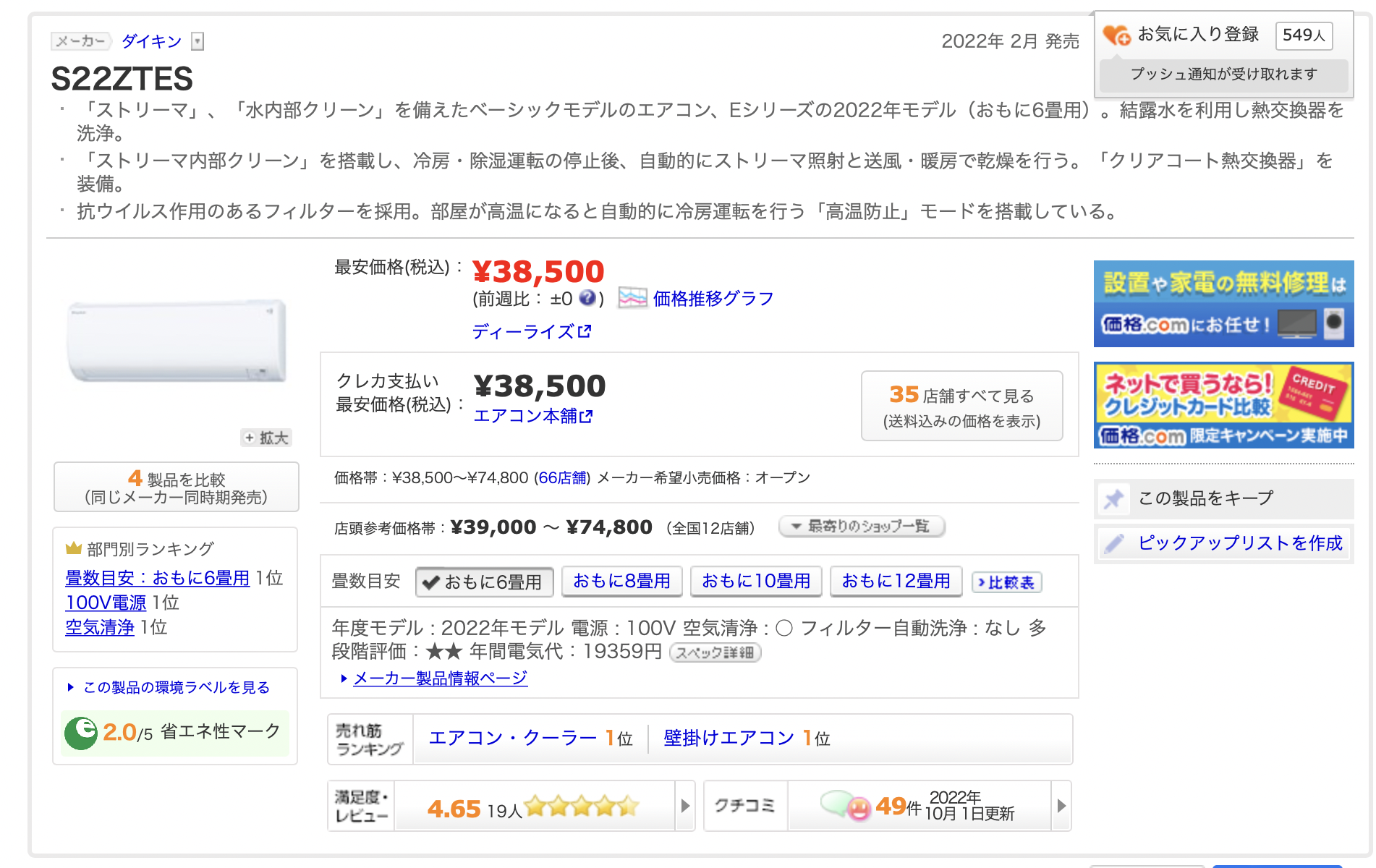Click the heart favorite registration icon
The width and height of the screenshot is (1376, 868).
point(1116,35)
